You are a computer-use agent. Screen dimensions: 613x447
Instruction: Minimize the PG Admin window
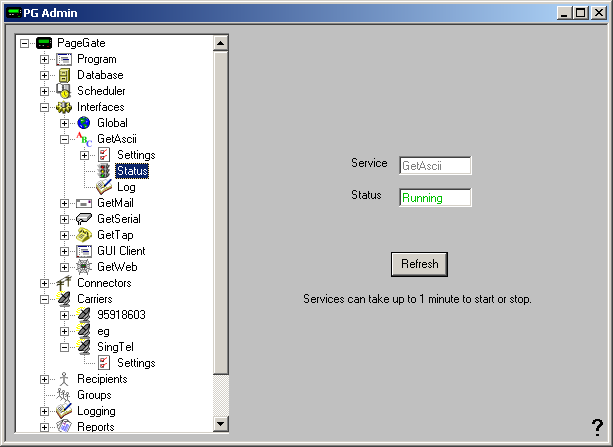point(564,13)
